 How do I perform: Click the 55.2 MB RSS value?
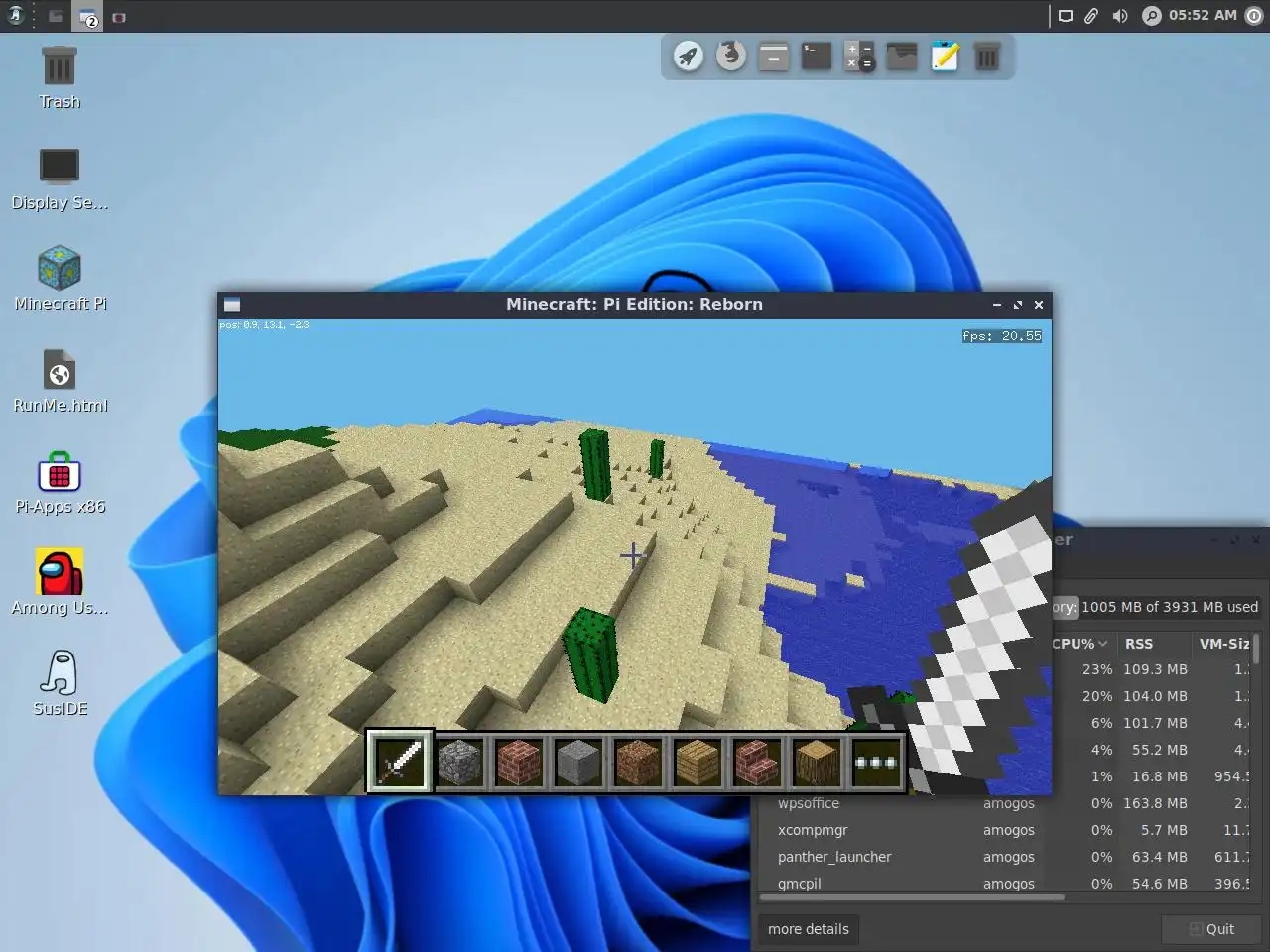[x=1159, y=750]
